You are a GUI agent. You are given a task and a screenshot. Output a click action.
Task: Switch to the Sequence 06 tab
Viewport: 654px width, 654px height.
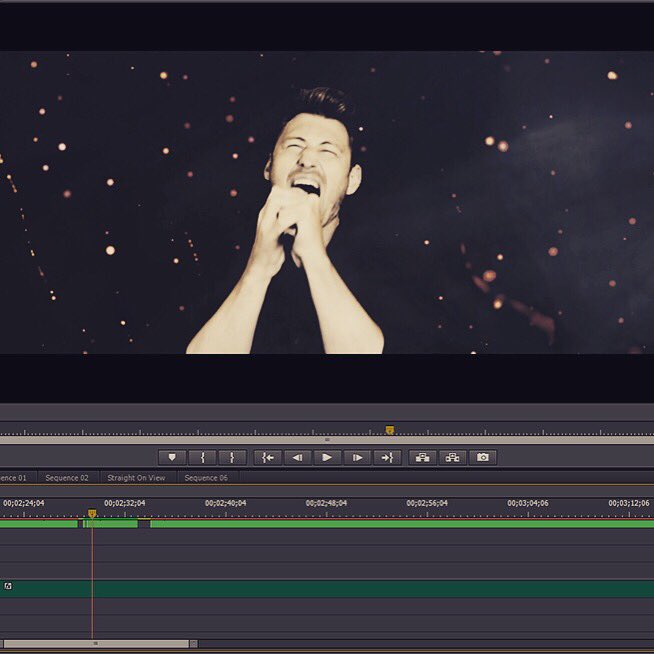206,478
